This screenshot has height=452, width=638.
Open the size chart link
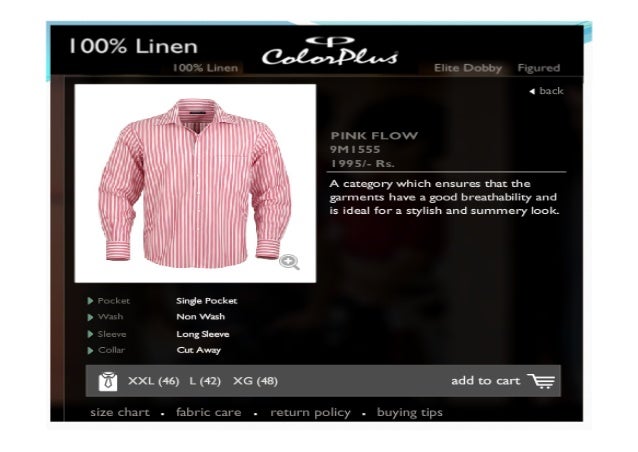click(120, 412)
